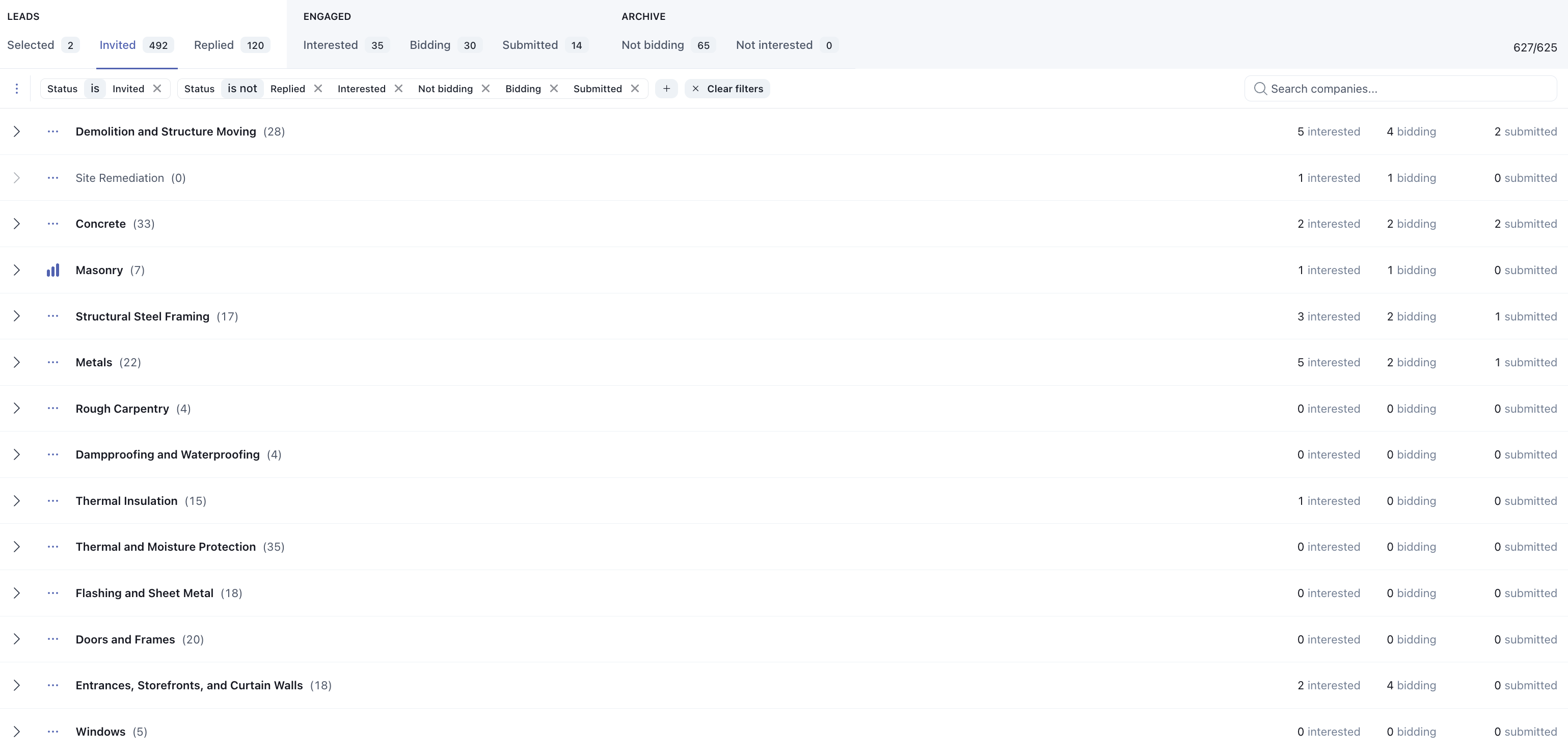Expand the Doors and Frames group
This screenshot has width=1568, height=753.
click(16, 639)
